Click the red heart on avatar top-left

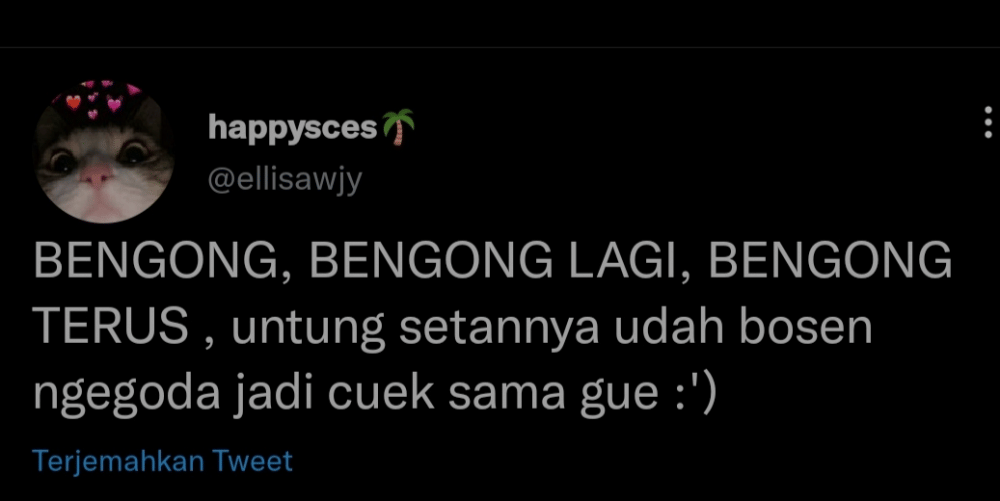coord(74,101)
